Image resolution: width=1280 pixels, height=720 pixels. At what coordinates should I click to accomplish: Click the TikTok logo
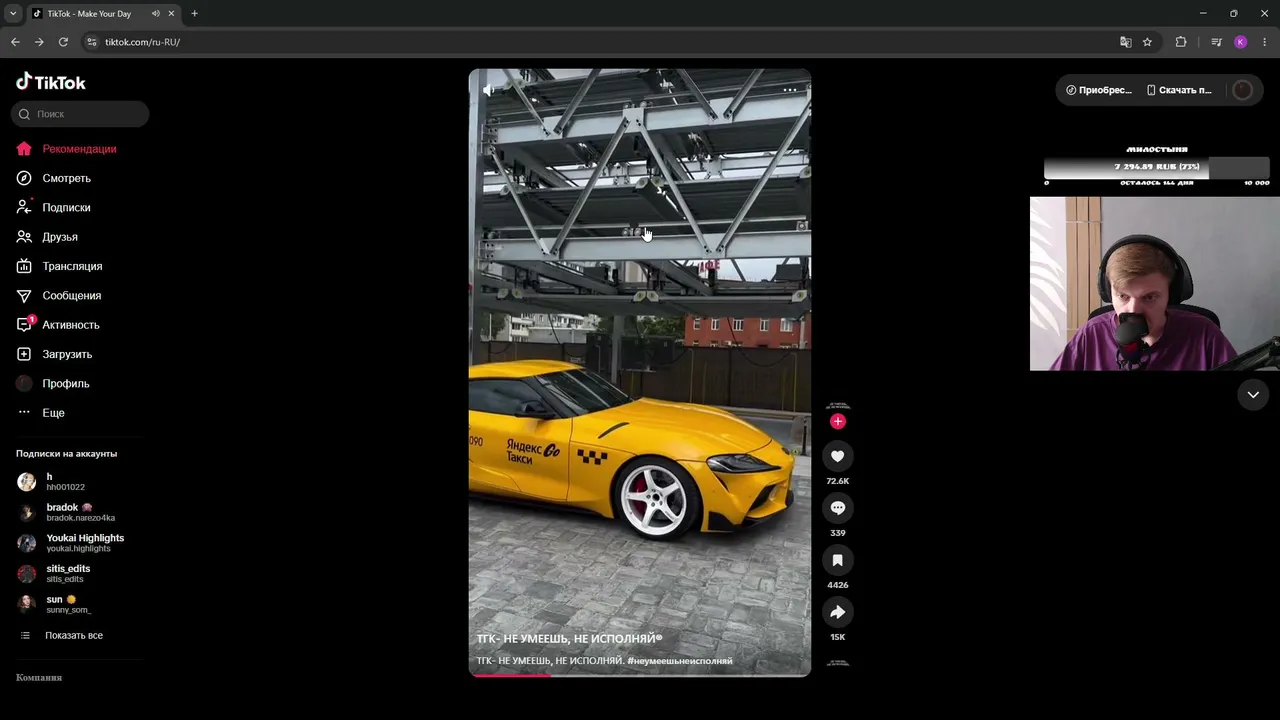[51, 82]
